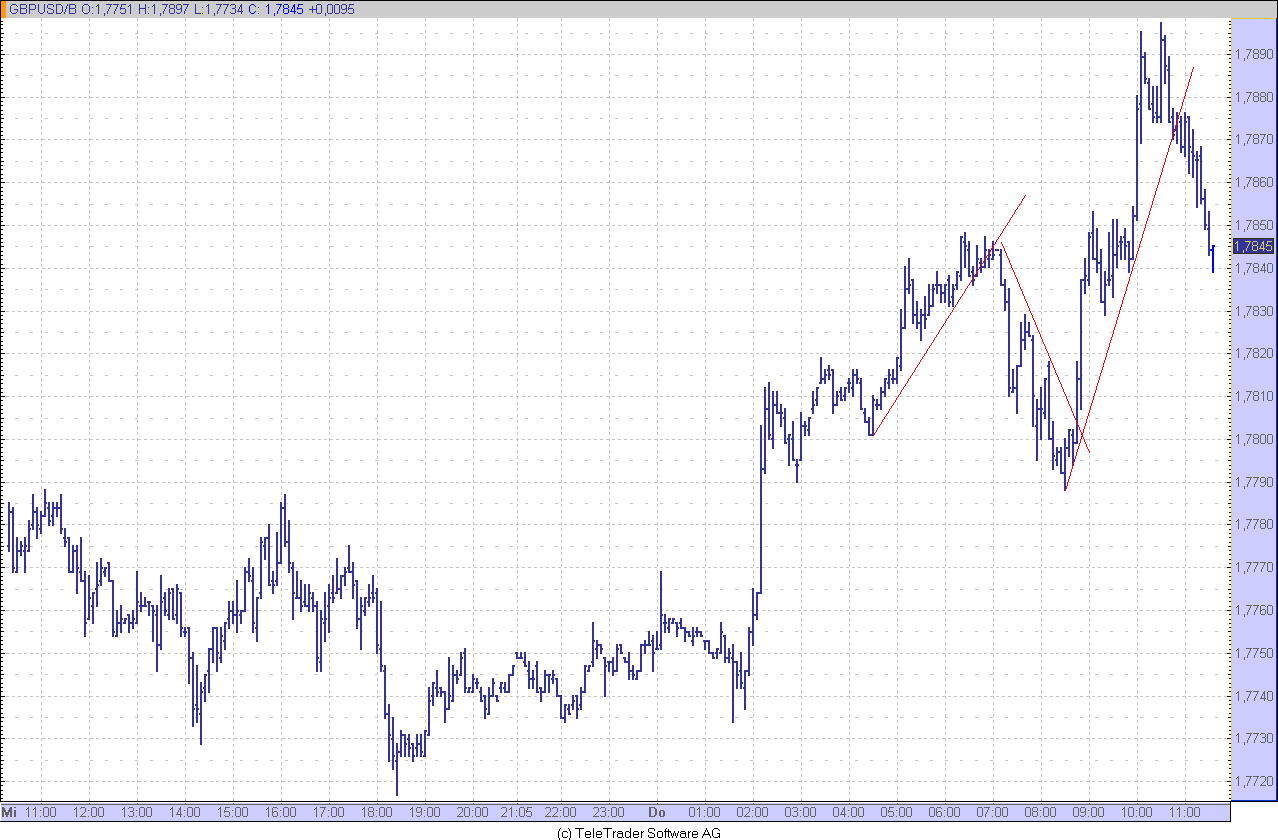Click the 1,7820 price axis label
1278x840 pixels.
pyautogui.click(x=1254, y=354)
